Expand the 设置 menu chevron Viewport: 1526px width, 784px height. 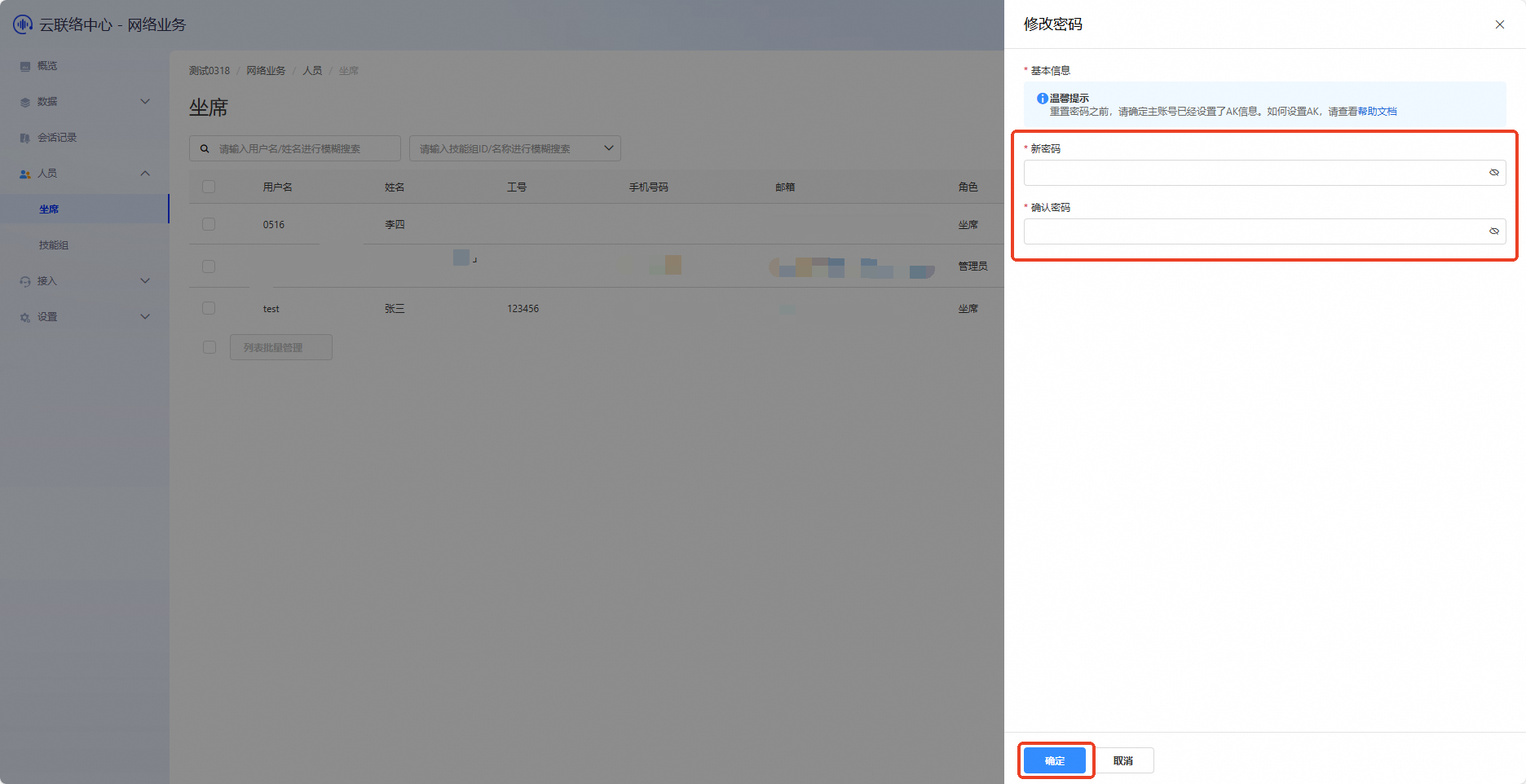145,317
